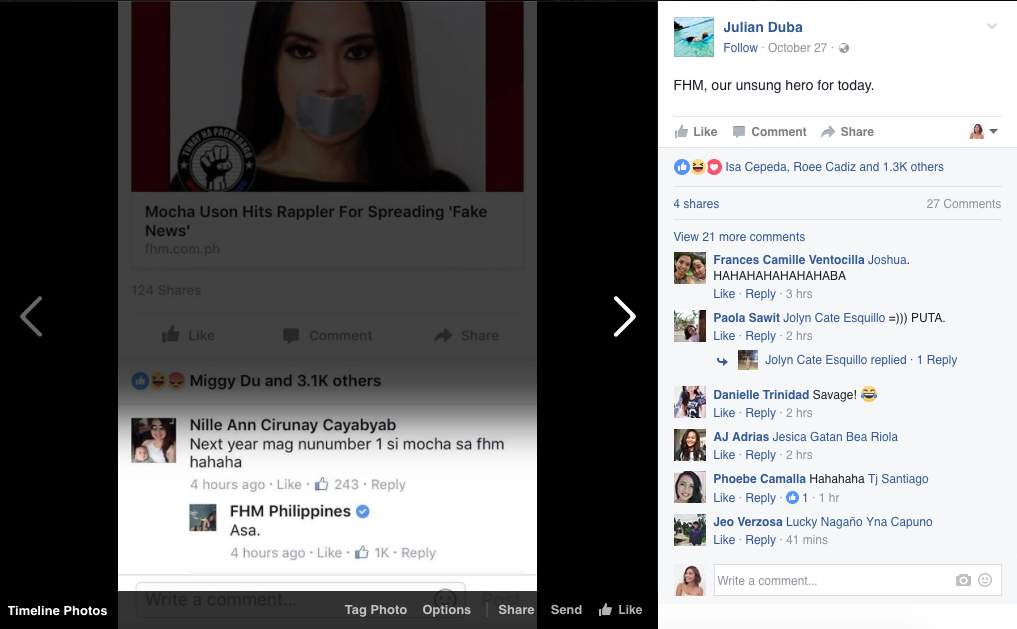The width and height of the screenshot is (1017, 629).
Task: Open Phoebe Camalla's profile
Action: click(x=760, y=479)
